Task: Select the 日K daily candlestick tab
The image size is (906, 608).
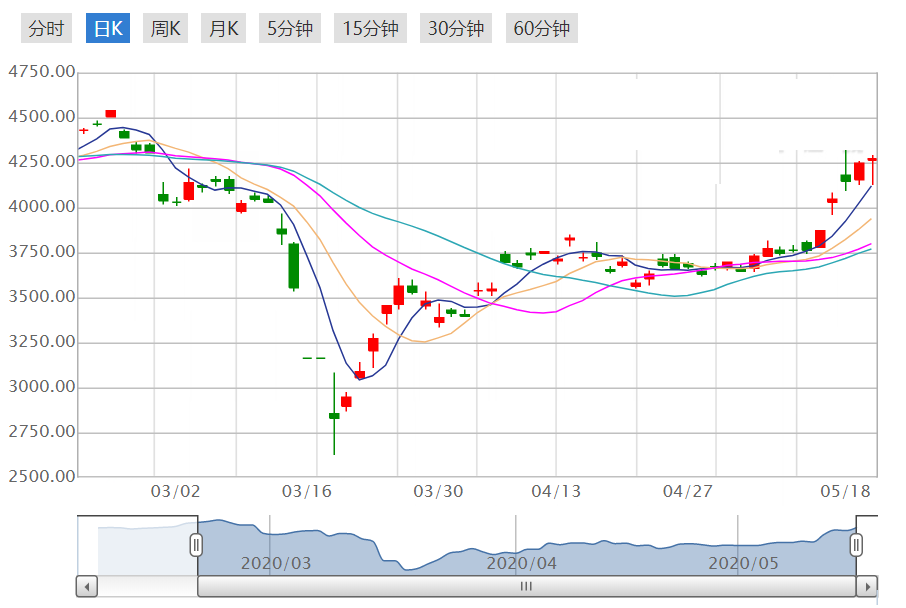Action: point(107,28)
